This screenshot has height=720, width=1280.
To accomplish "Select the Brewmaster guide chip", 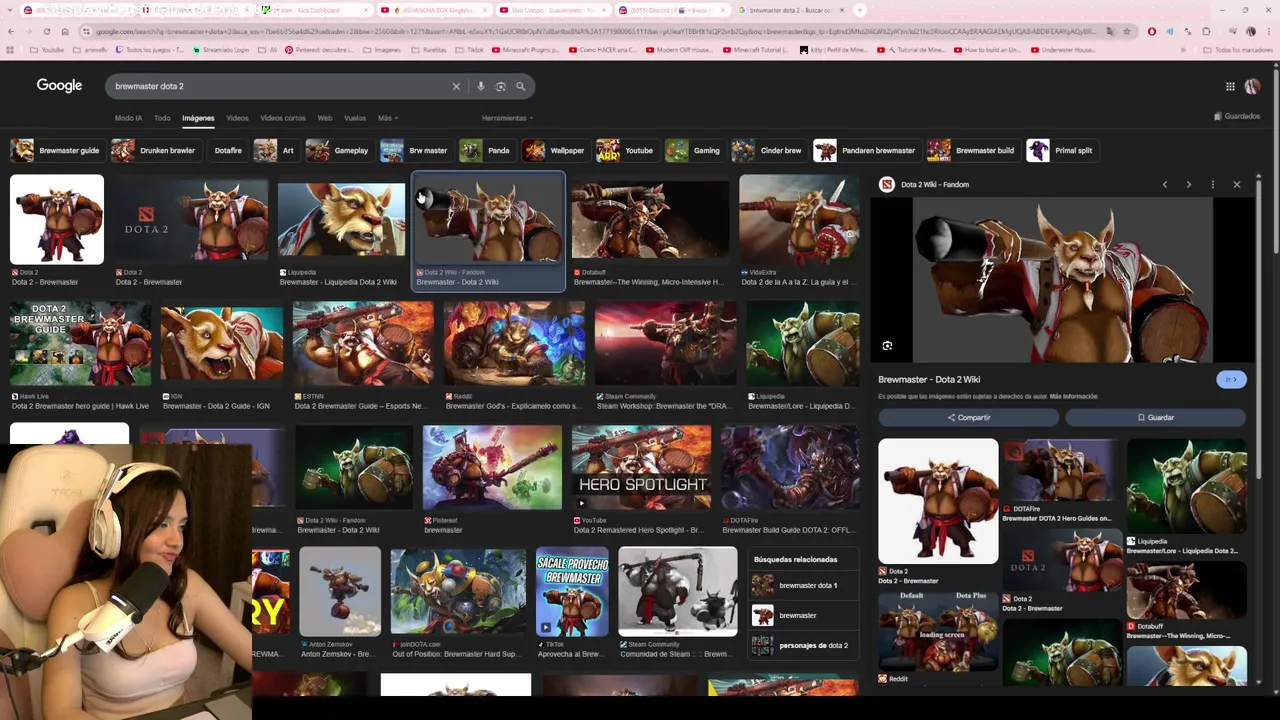I will pyautogui.click(x=56, y=150).
